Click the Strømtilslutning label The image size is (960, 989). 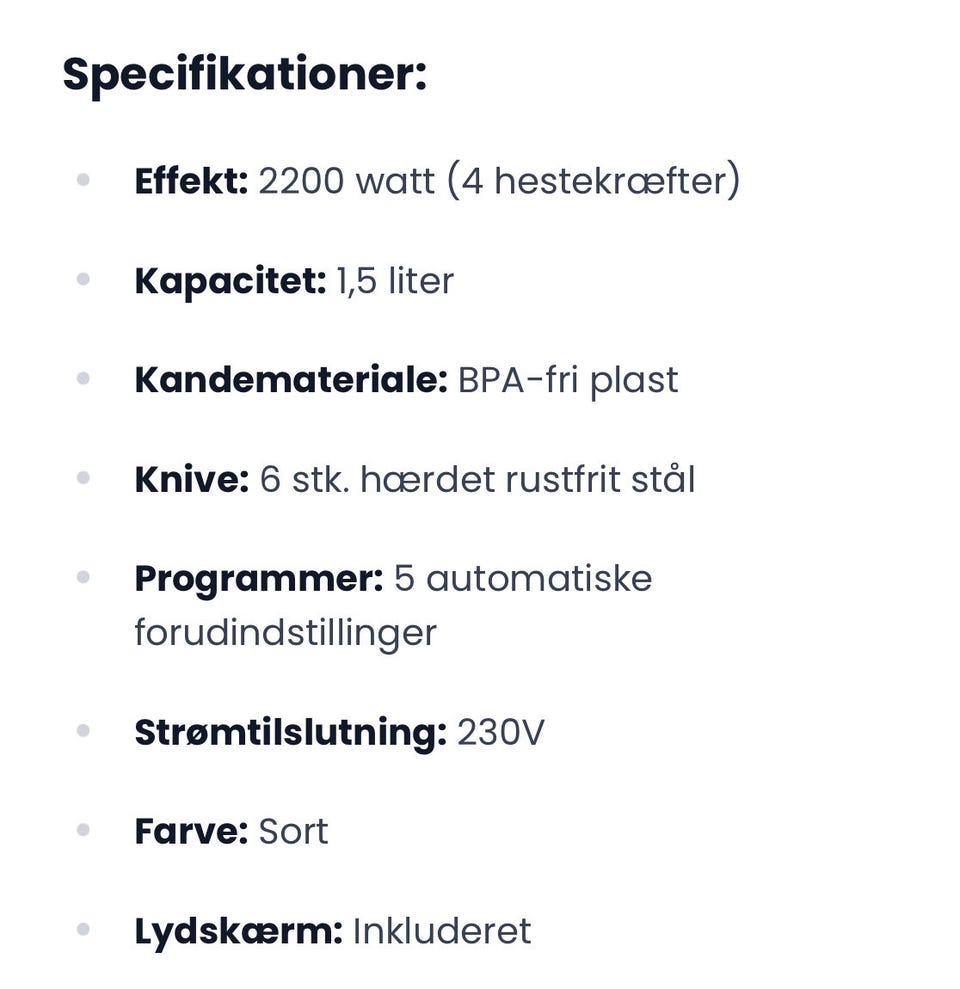(x=290, y=732)
